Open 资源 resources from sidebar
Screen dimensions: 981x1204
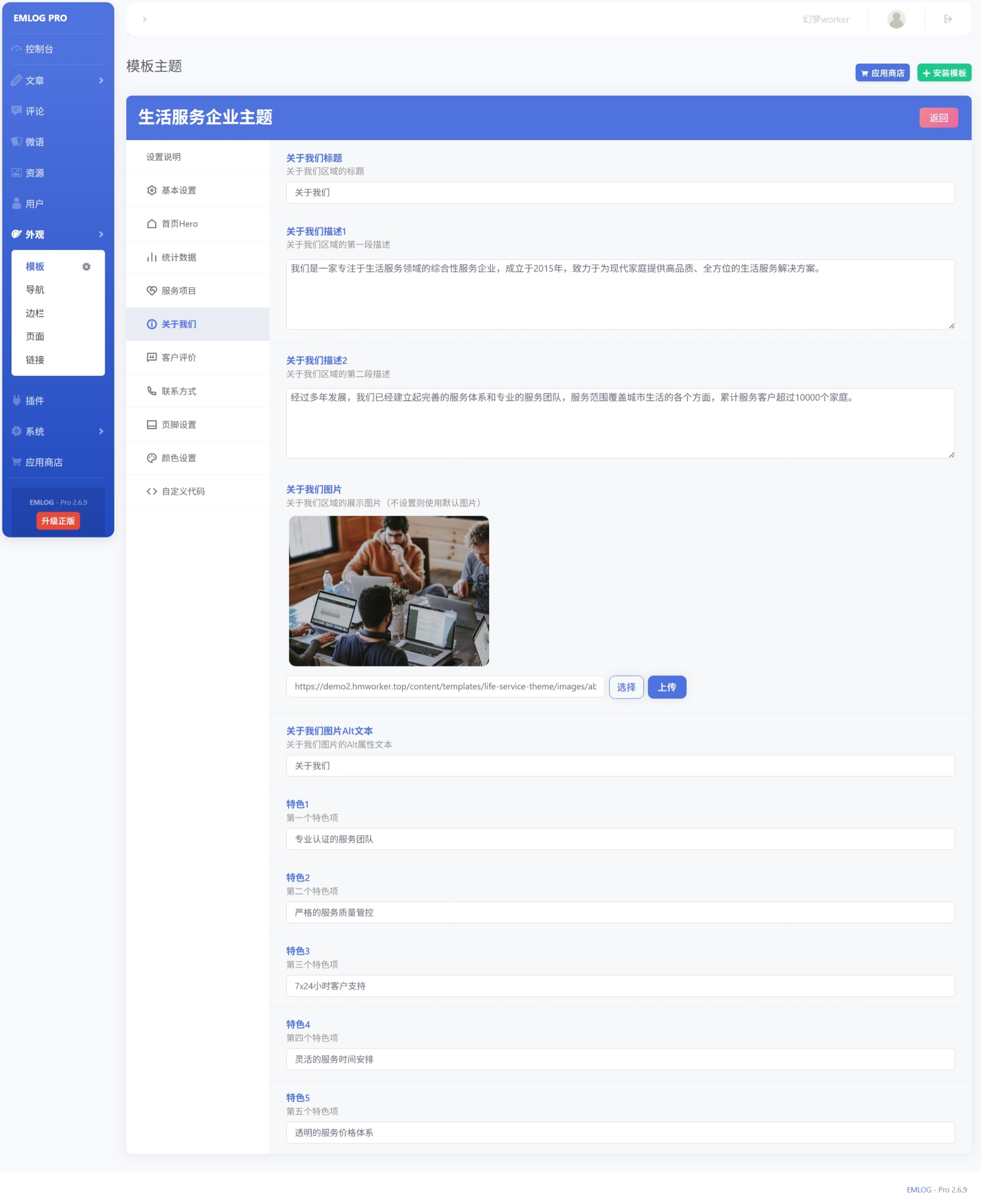[34, 173]
